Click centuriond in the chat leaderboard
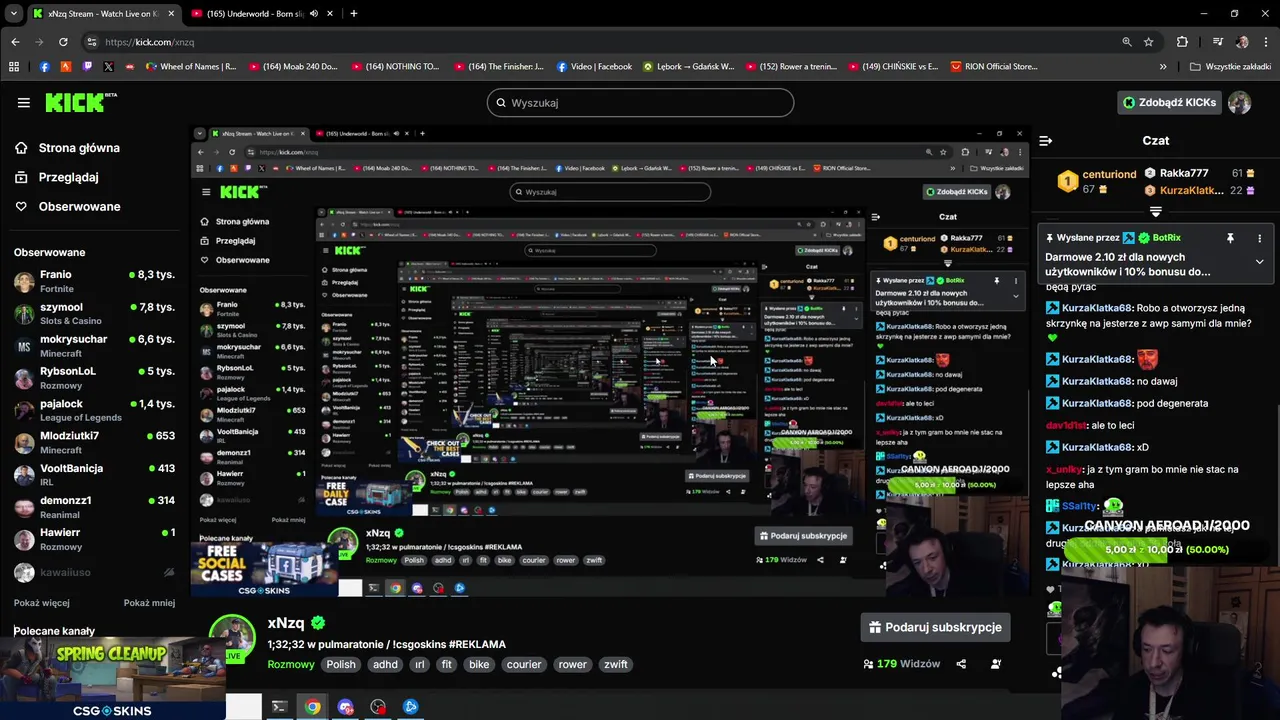Viewport: 1280px width, 720px height. click(x=1108, y=174)
